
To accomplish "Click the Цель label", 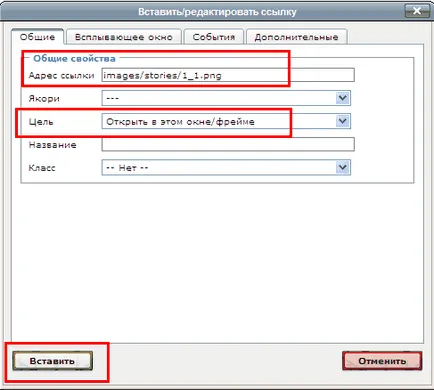I will [41, 122].
